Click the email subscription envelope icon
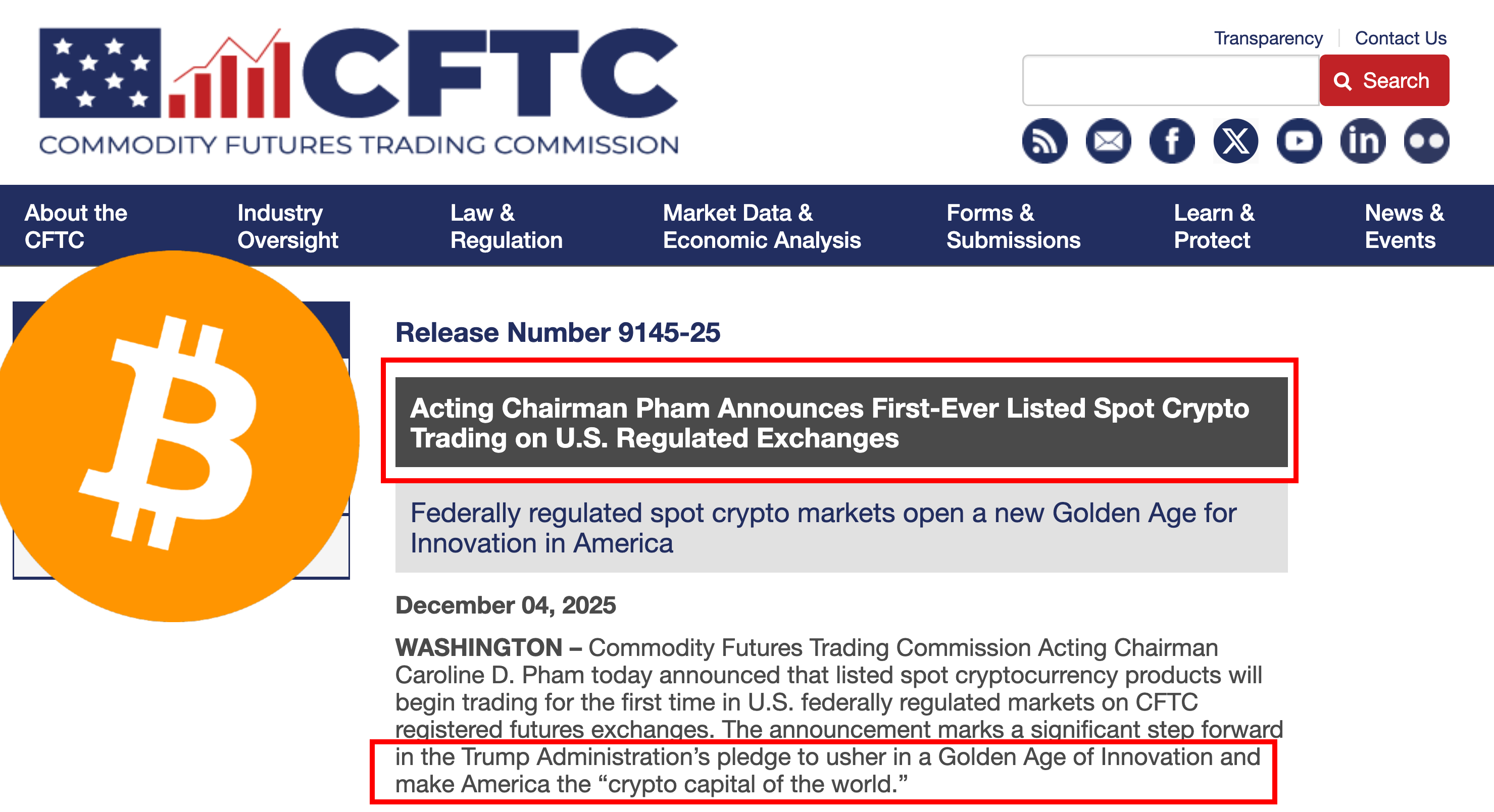Image resolution: width=1494 pixels, height=812 pixels. point(1108,141)
